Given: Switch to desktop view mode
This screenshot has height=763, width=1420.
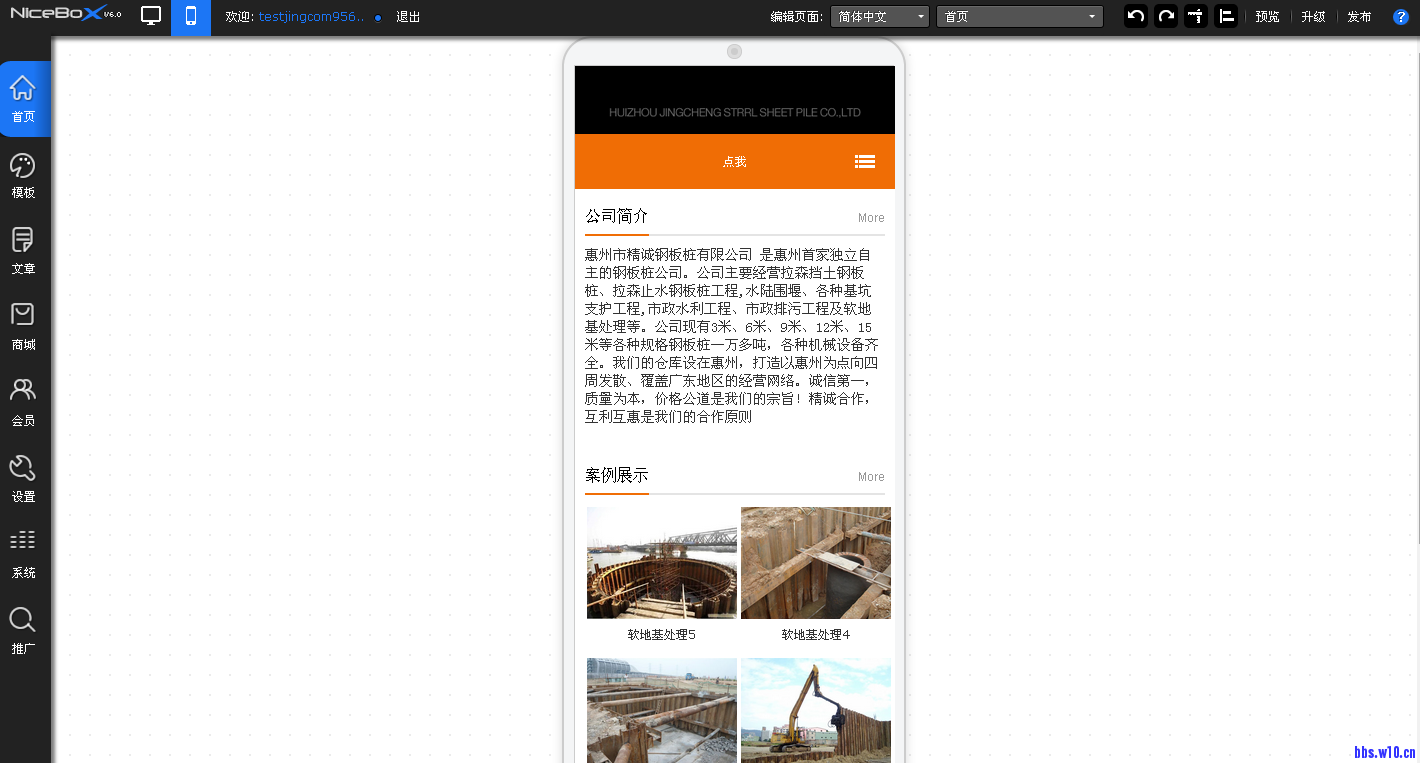Looking at the screenshot, I should (151, 16).
